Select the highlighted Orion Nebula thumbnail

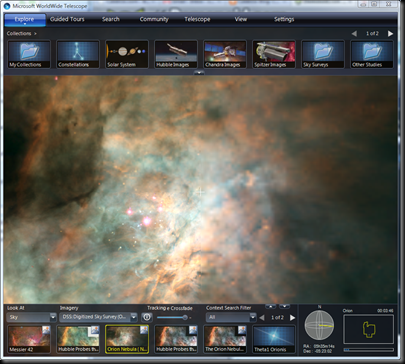127,339
